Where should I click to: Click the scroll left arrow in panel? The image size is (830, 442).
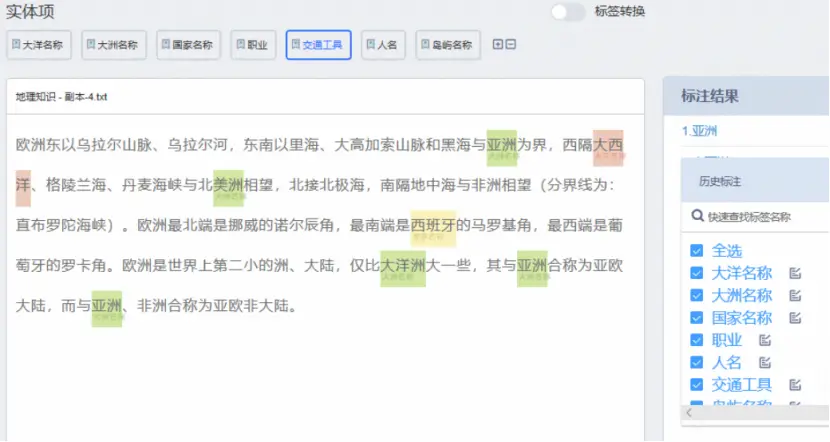(689, 413)
